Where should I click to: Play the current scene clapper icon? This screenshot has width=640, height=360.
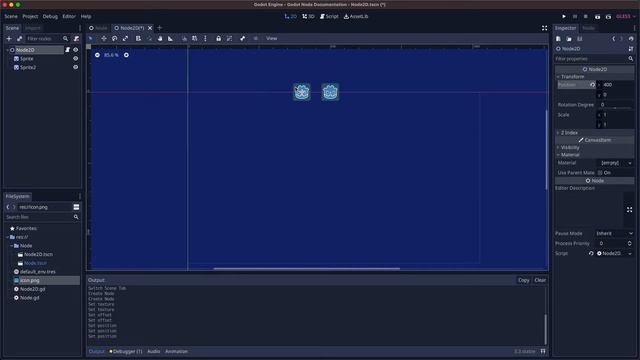598,16
